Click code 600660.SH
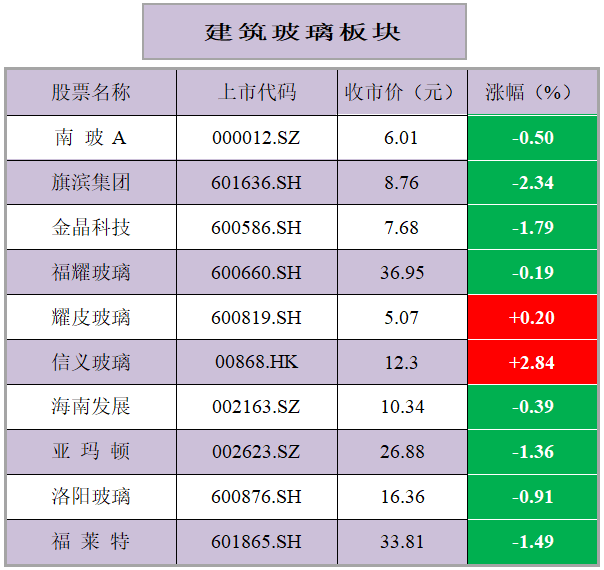Screen dimensions: 604x570 click(256, 273)
